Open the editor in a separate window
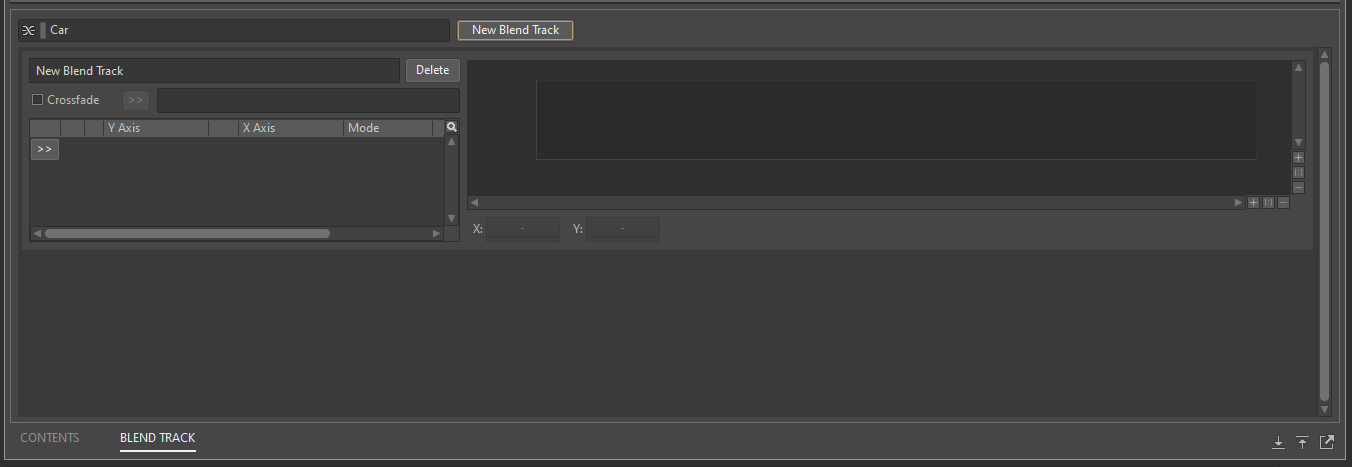Viewport: 1352px width, 467px height. [x=1327, y=442]
